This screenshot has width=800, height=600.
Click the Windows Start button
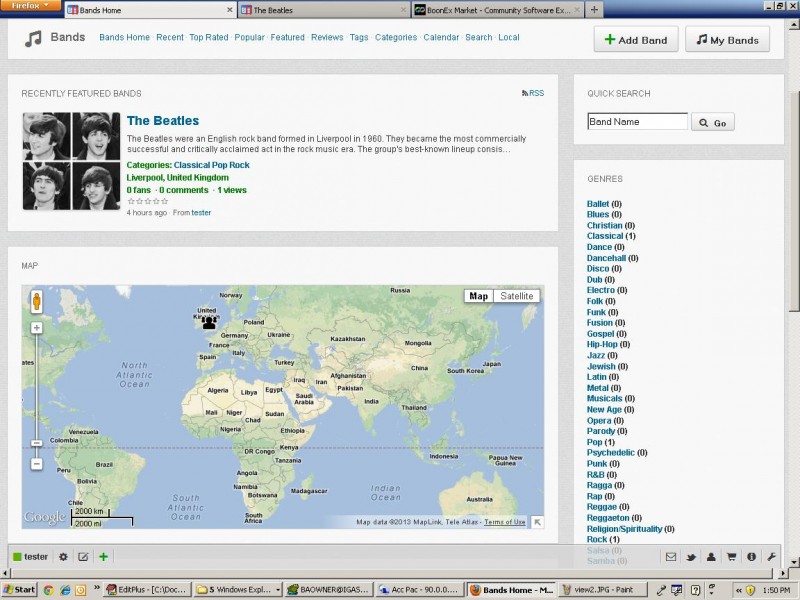point(19,590)
